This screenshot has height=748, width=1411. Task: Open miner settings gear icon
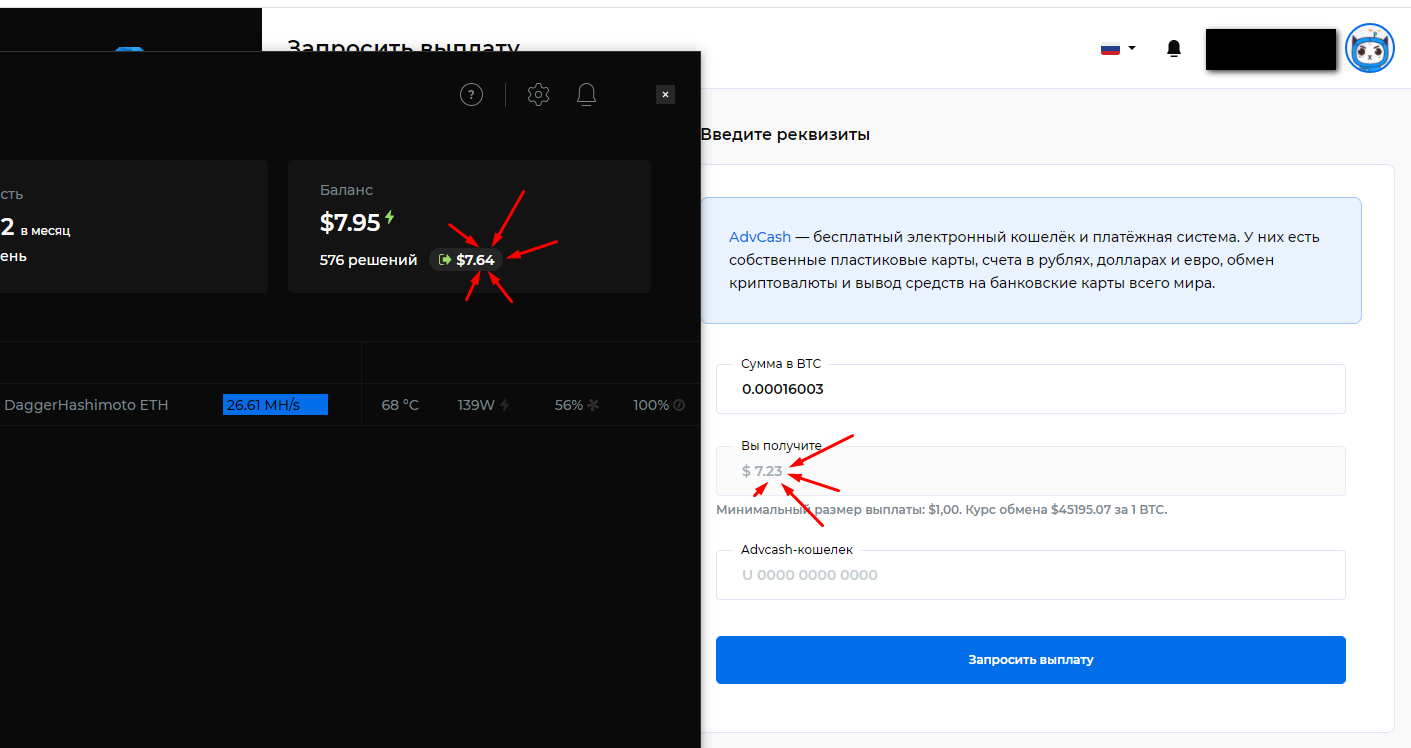click(538, 94)
